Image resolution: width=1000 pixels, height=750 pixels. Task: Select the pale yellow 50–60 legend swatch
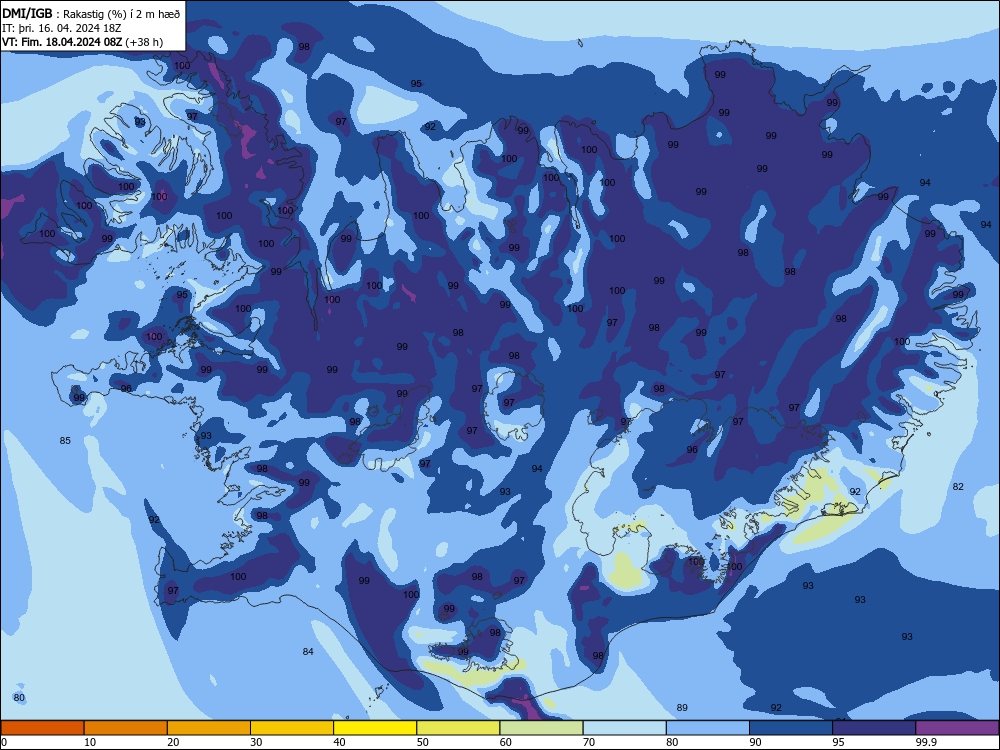coord(458,728)
